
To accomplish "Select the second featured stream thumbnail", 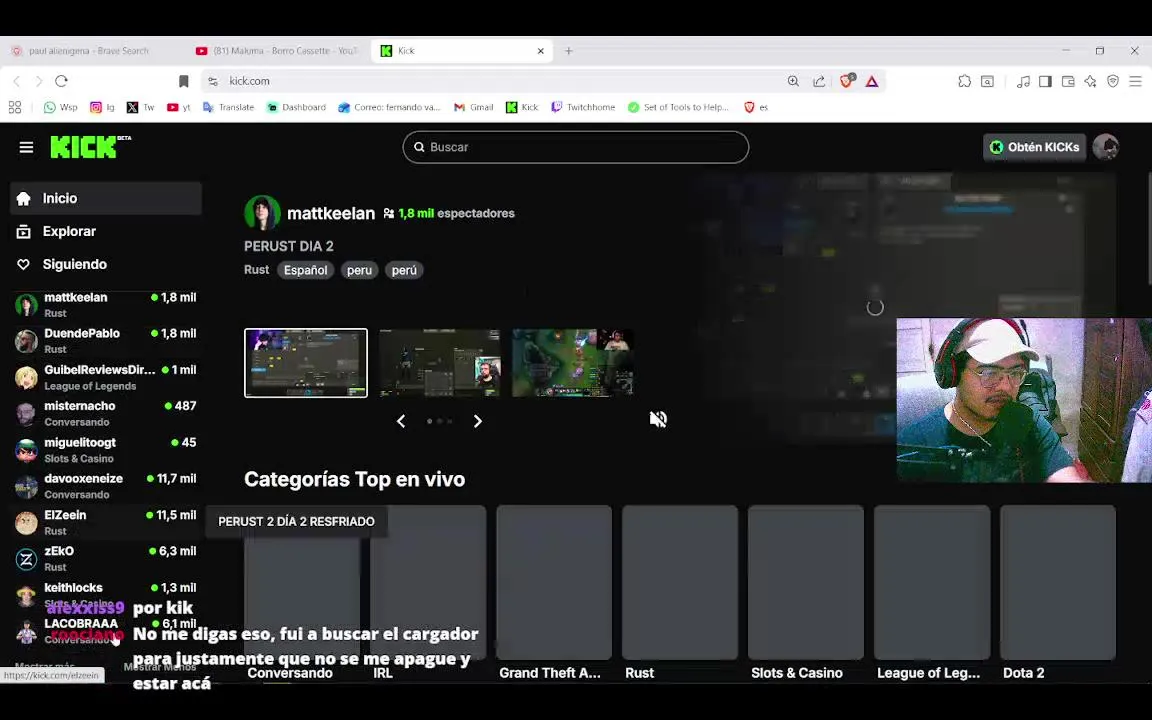I will [439, 363].
